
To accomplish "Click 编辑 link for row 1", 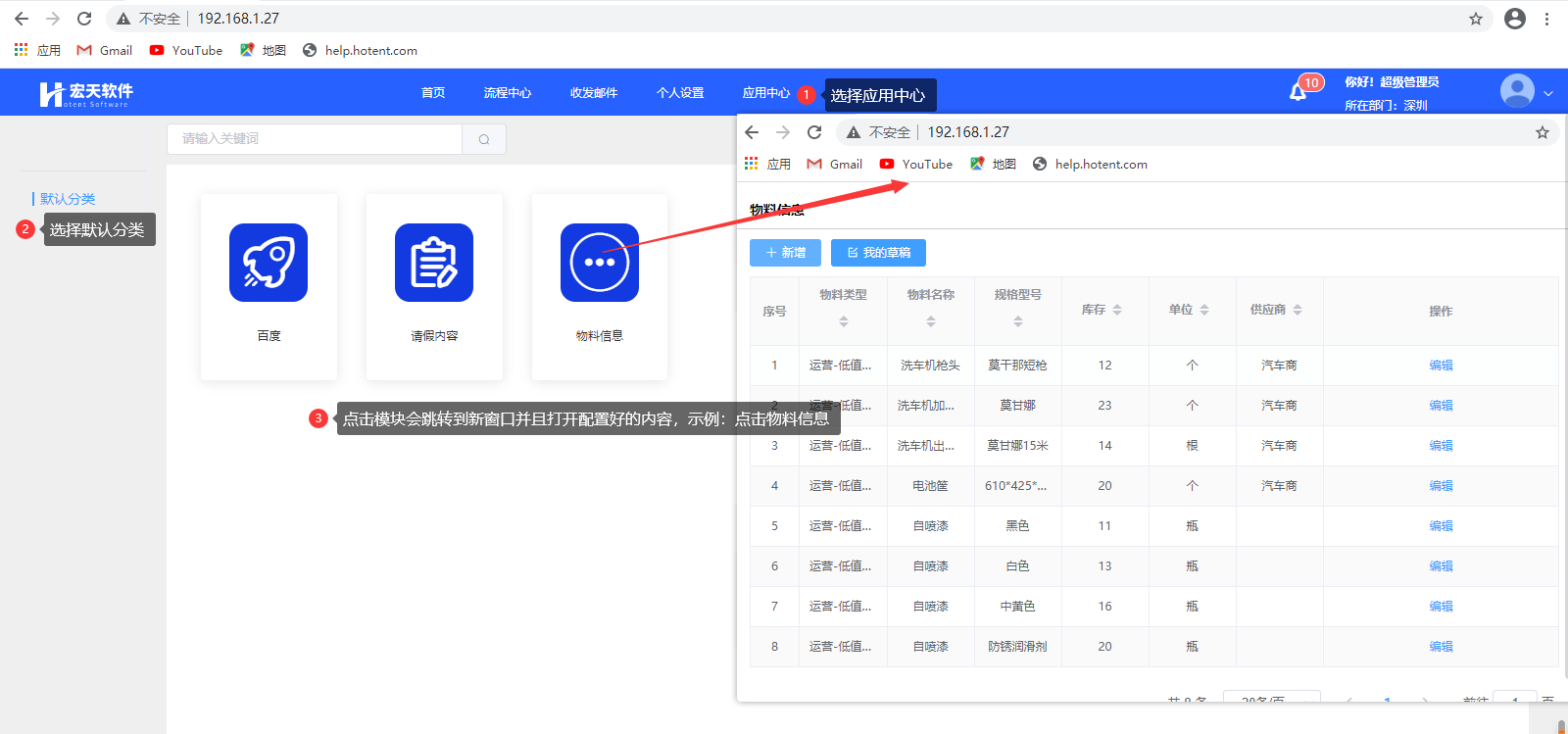I will tap(1441, 366).
